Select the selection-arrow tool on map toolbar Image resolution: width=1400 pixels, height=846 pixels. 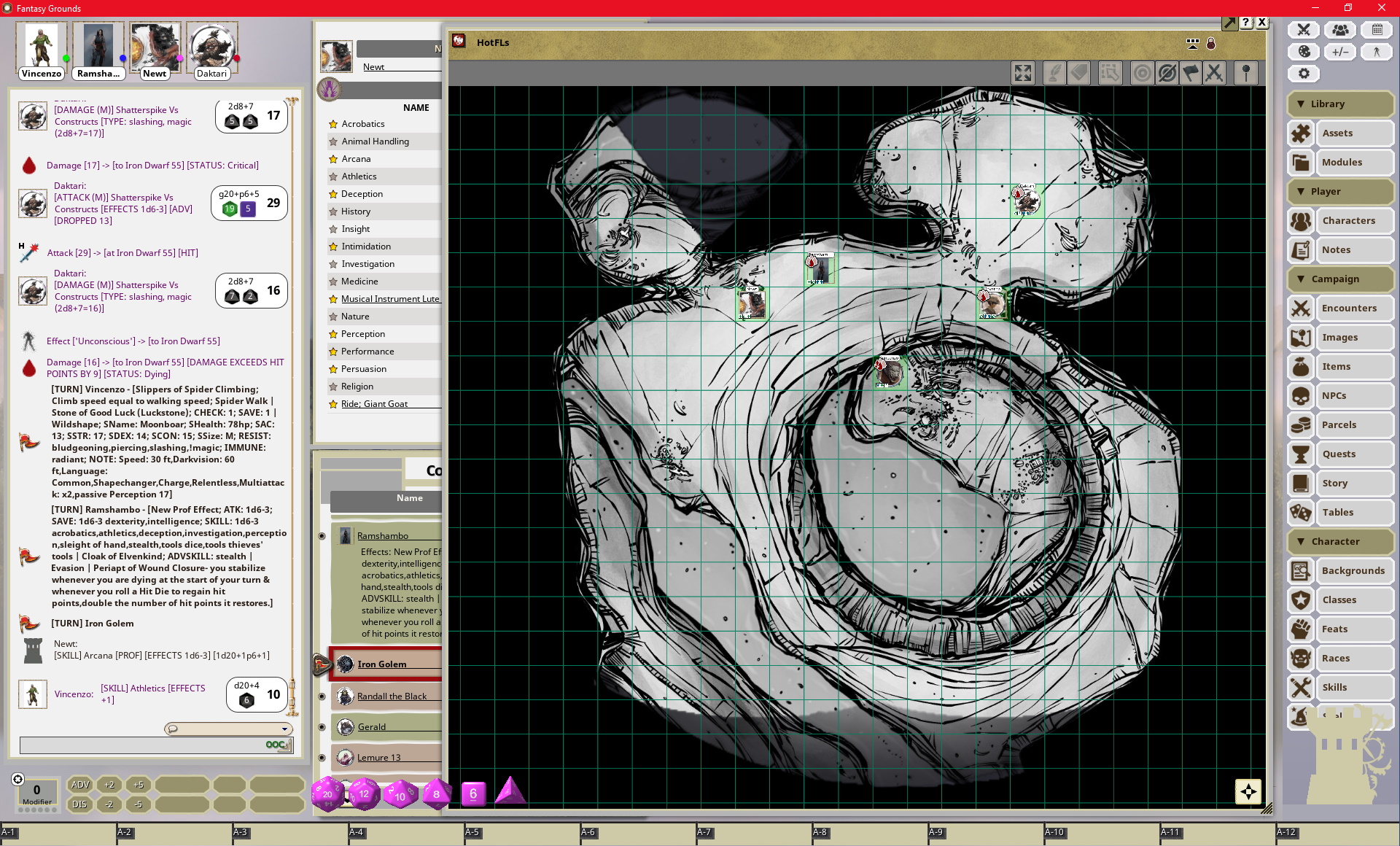click(x=1110, y=73)
